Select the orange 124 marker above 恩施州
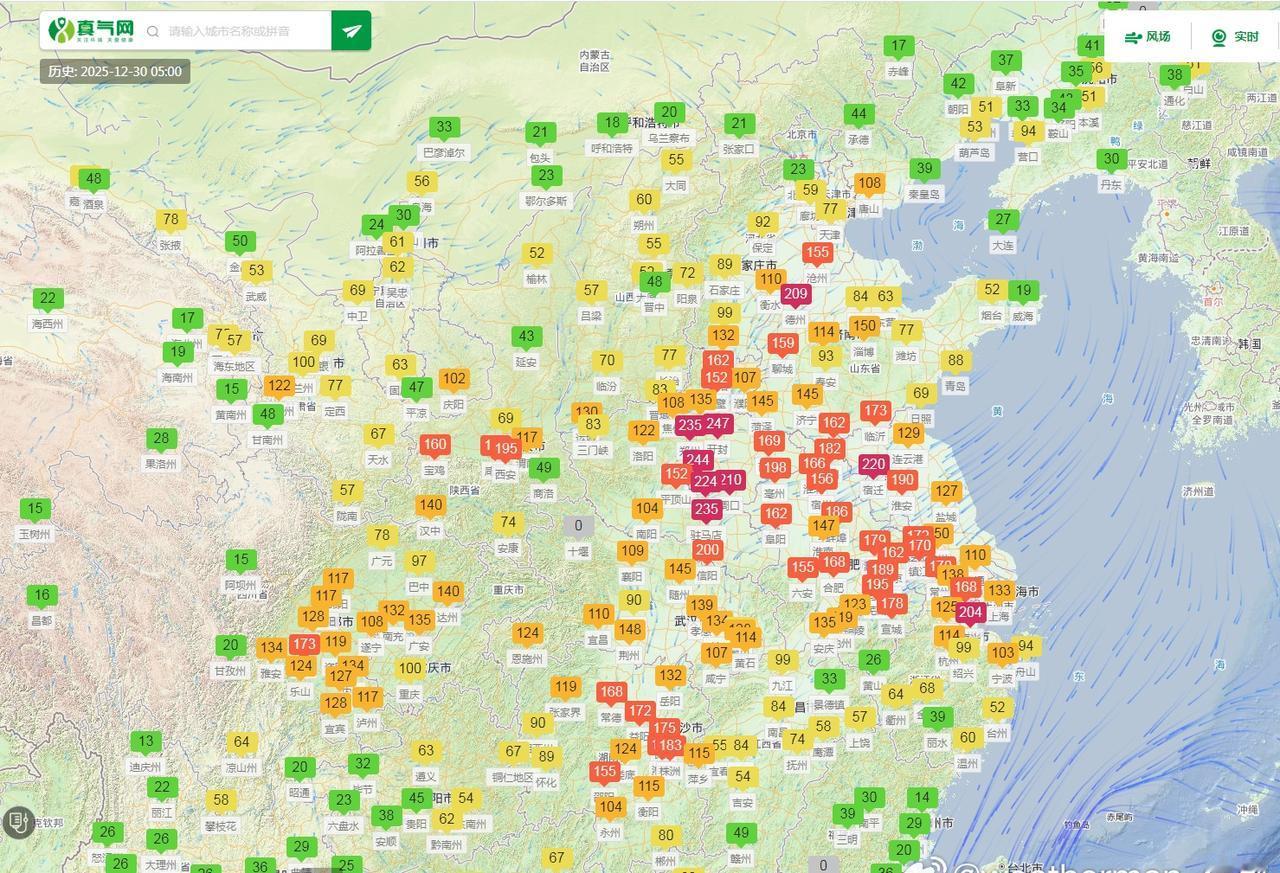Viewport: 1280px width, 873px height. (527, 633)
